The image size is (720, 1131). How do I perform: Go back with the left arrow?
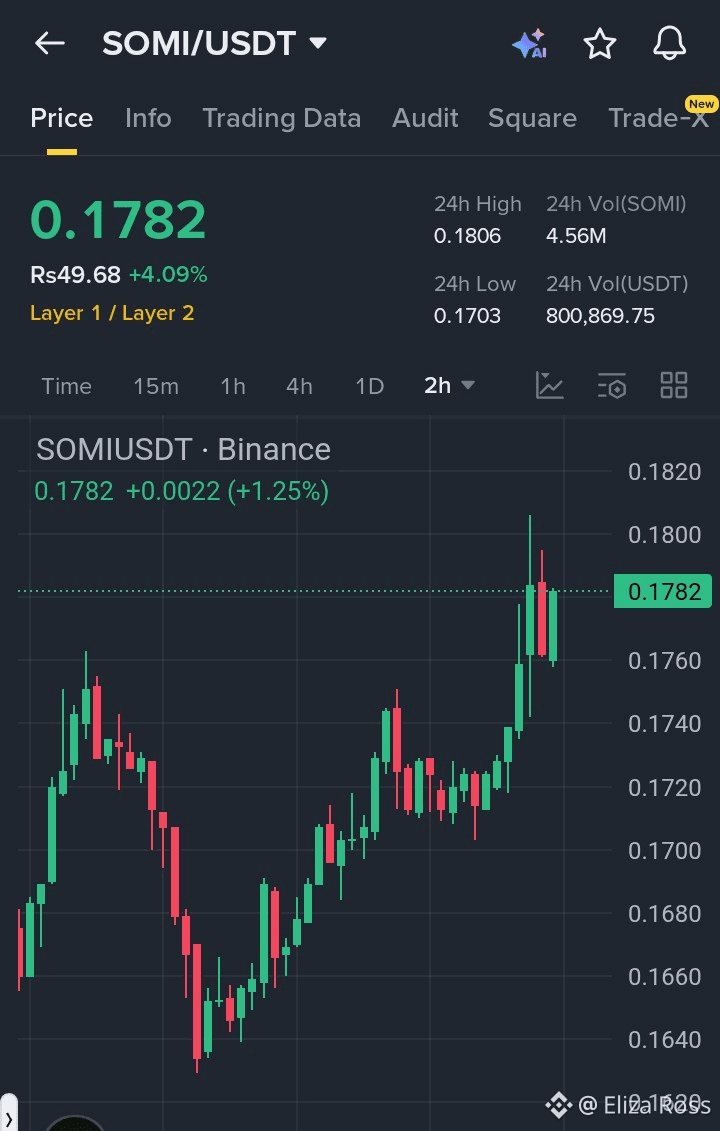50,43
